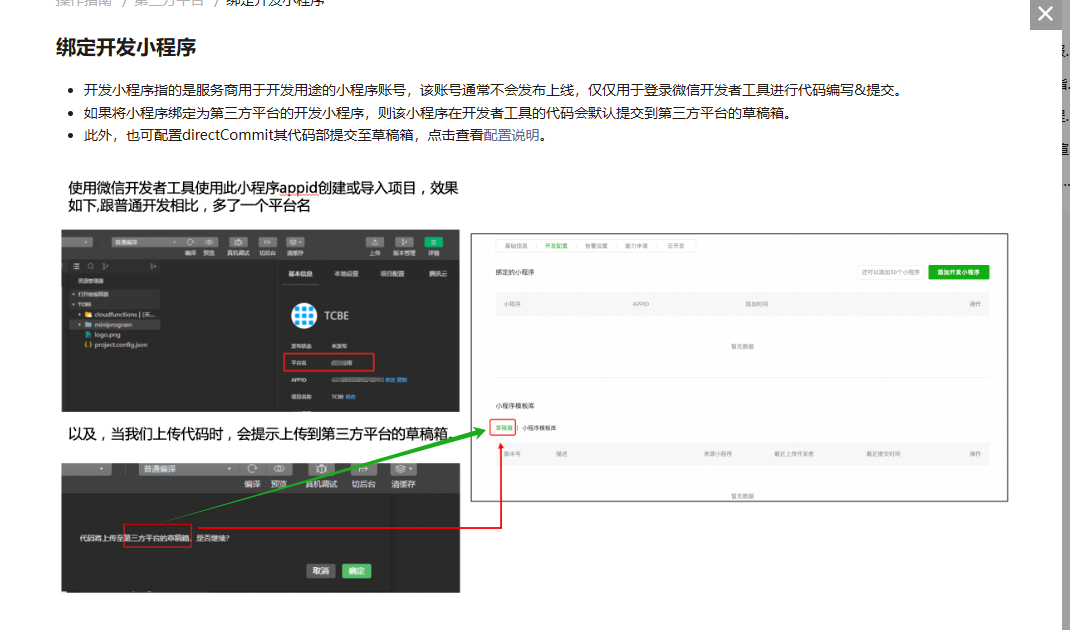1070x630 pixels.
Task: Click the 版本管理 branch icon
Action: [404, 242]
